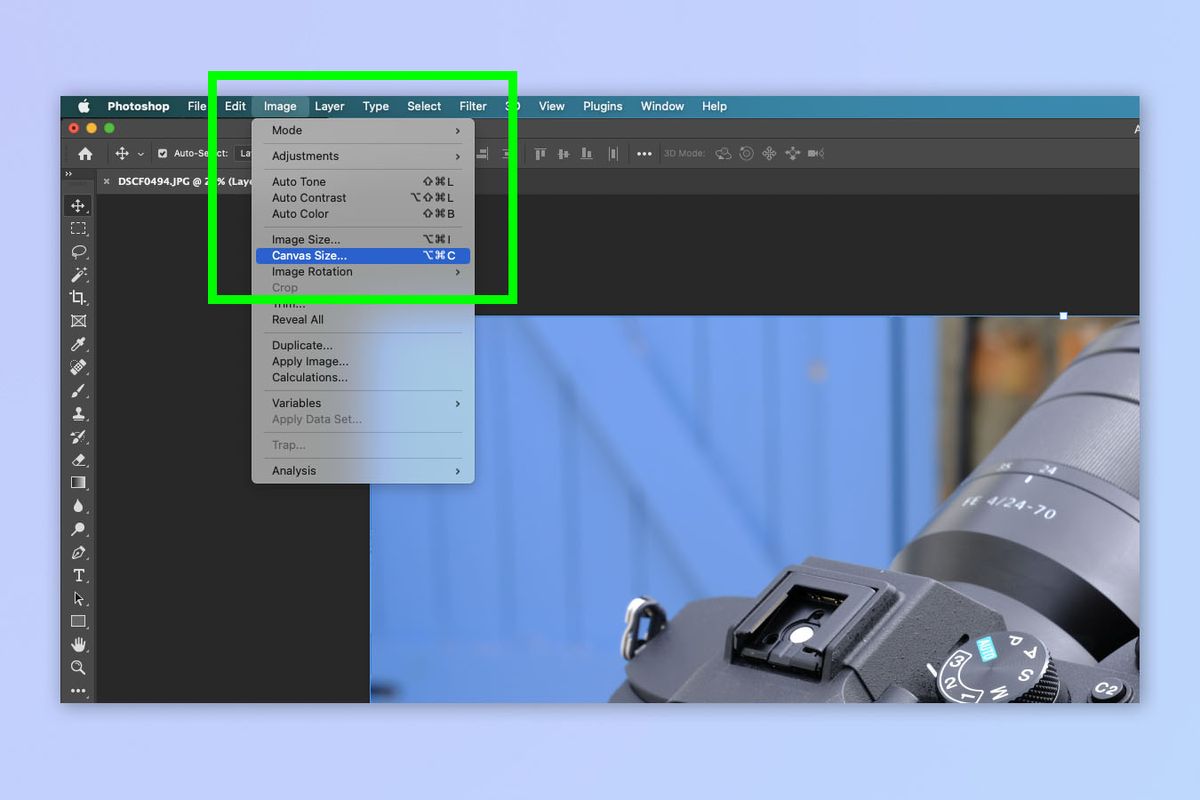Open the Photoshop Home screen
Screen dimensions: 1200x800
coord(86,153)
